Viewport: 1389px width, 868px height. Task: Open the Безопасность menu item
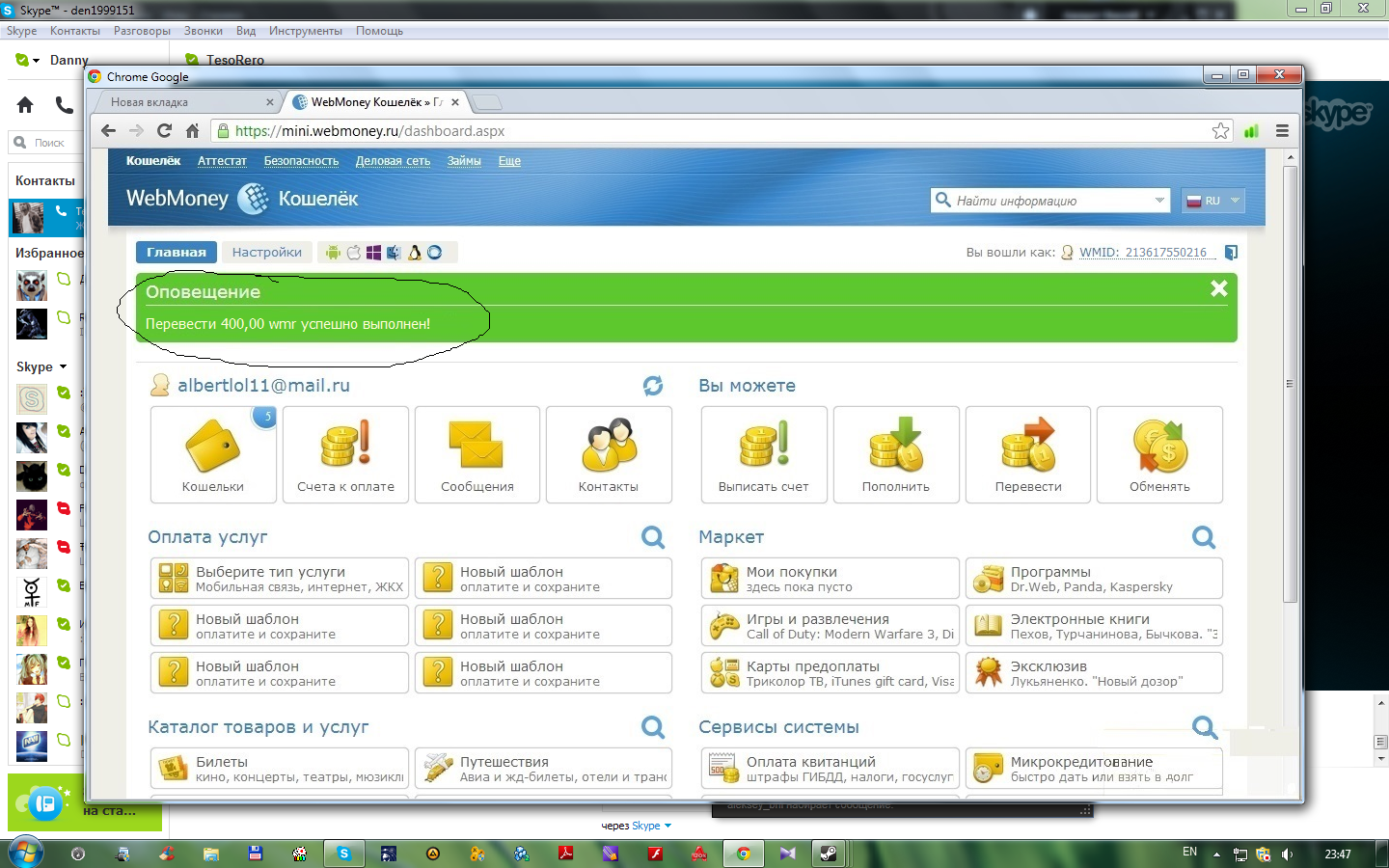pos(301,161)
